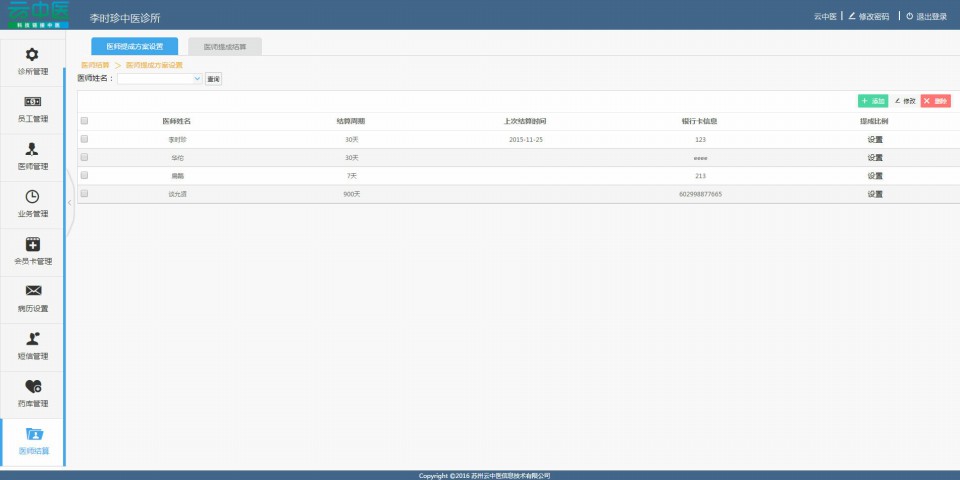Viewport: 960px width, 480px height.
Task: Select the 医师提成方案设置 tab
Action: pyautogui.click(x=134, y=46)
